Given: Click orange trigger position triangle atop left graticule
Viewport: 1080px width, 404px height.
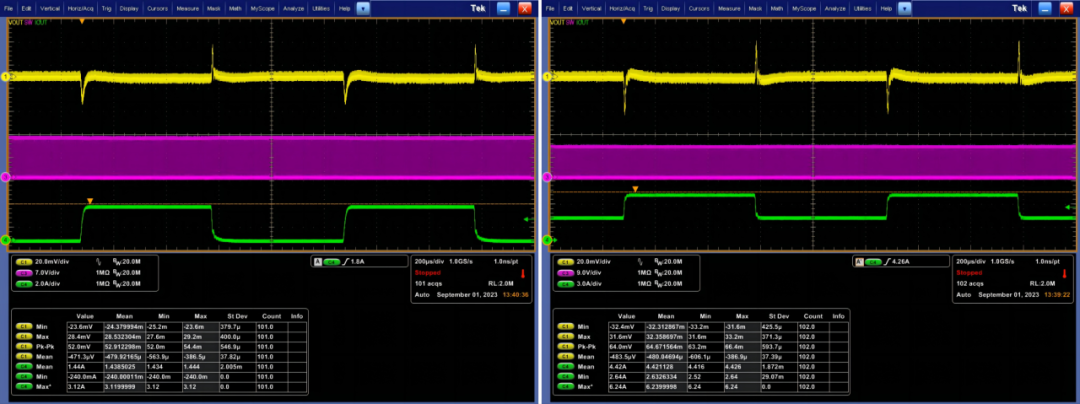Looking at the screenshot, I should tap(82, 21).
